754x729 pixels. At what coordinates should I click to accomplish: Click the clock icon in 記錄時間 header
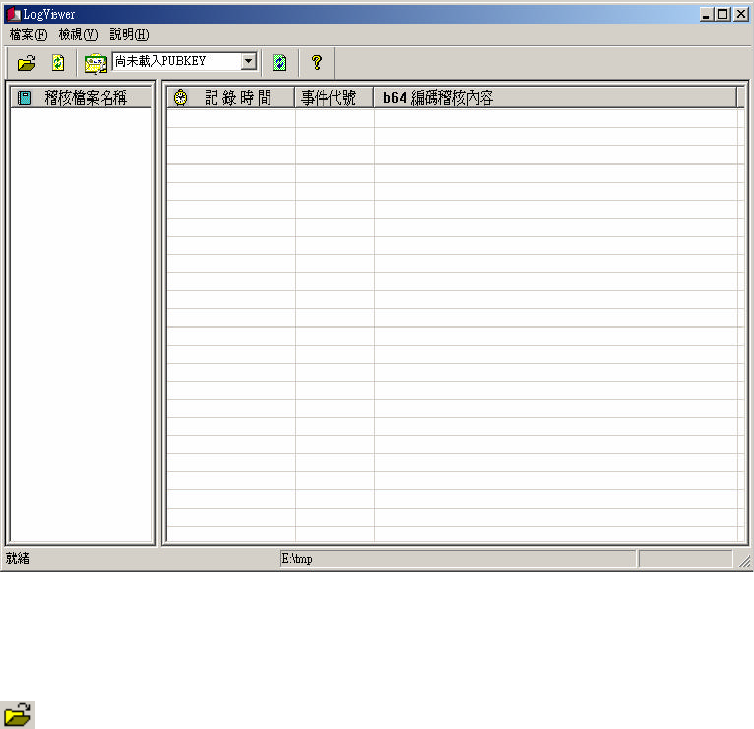point(180,98)
